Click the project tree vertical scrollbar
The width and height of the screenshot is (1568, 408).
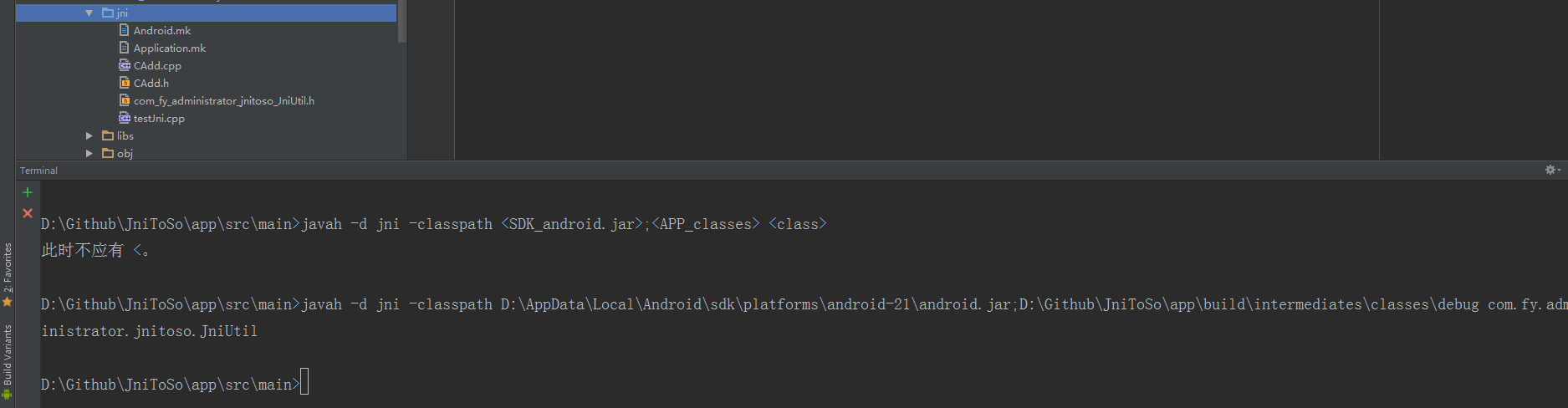pyautogui.click(x=402, y=21)
